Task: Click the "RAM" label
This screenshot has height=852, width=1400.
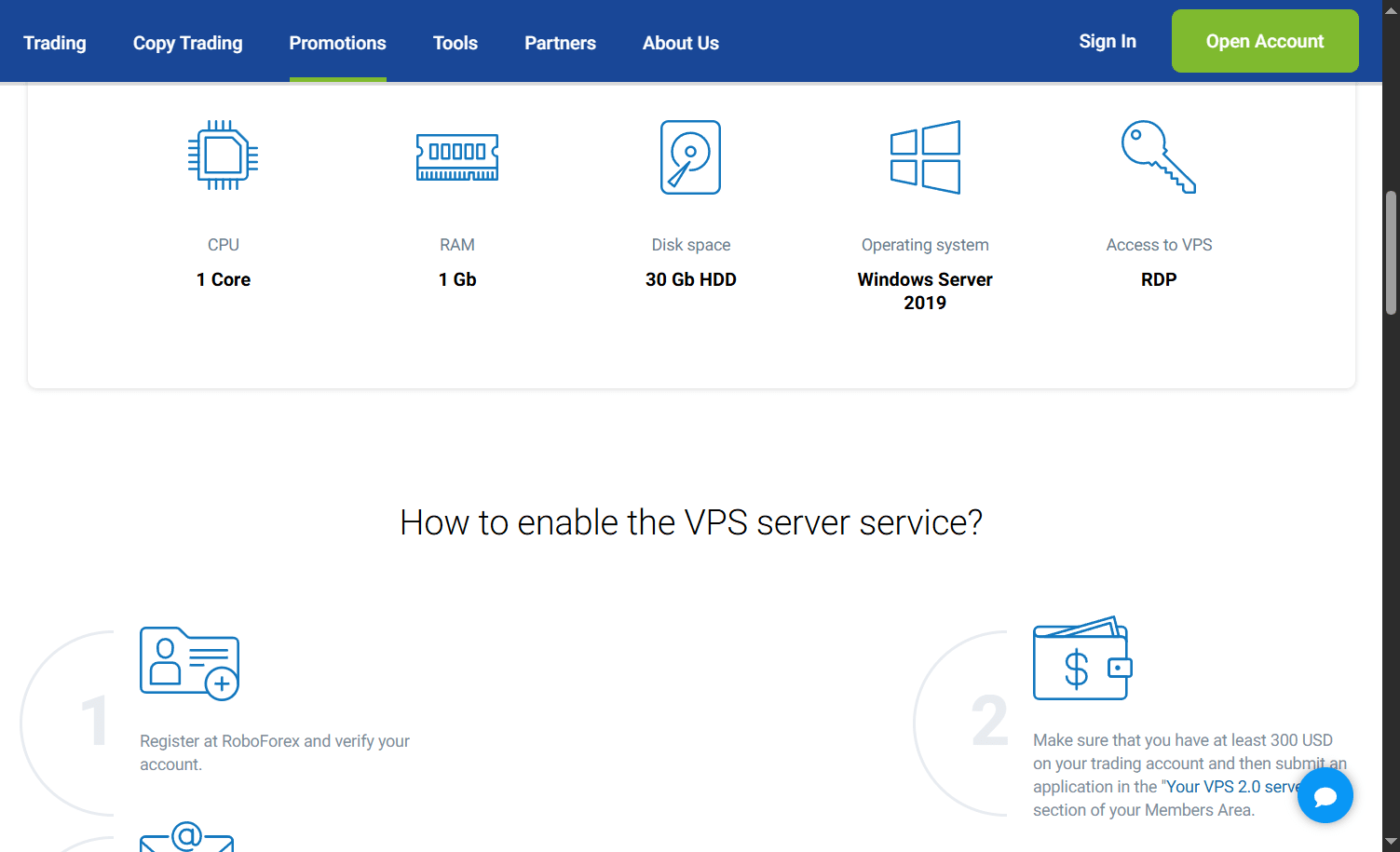Action: [457, 245]
